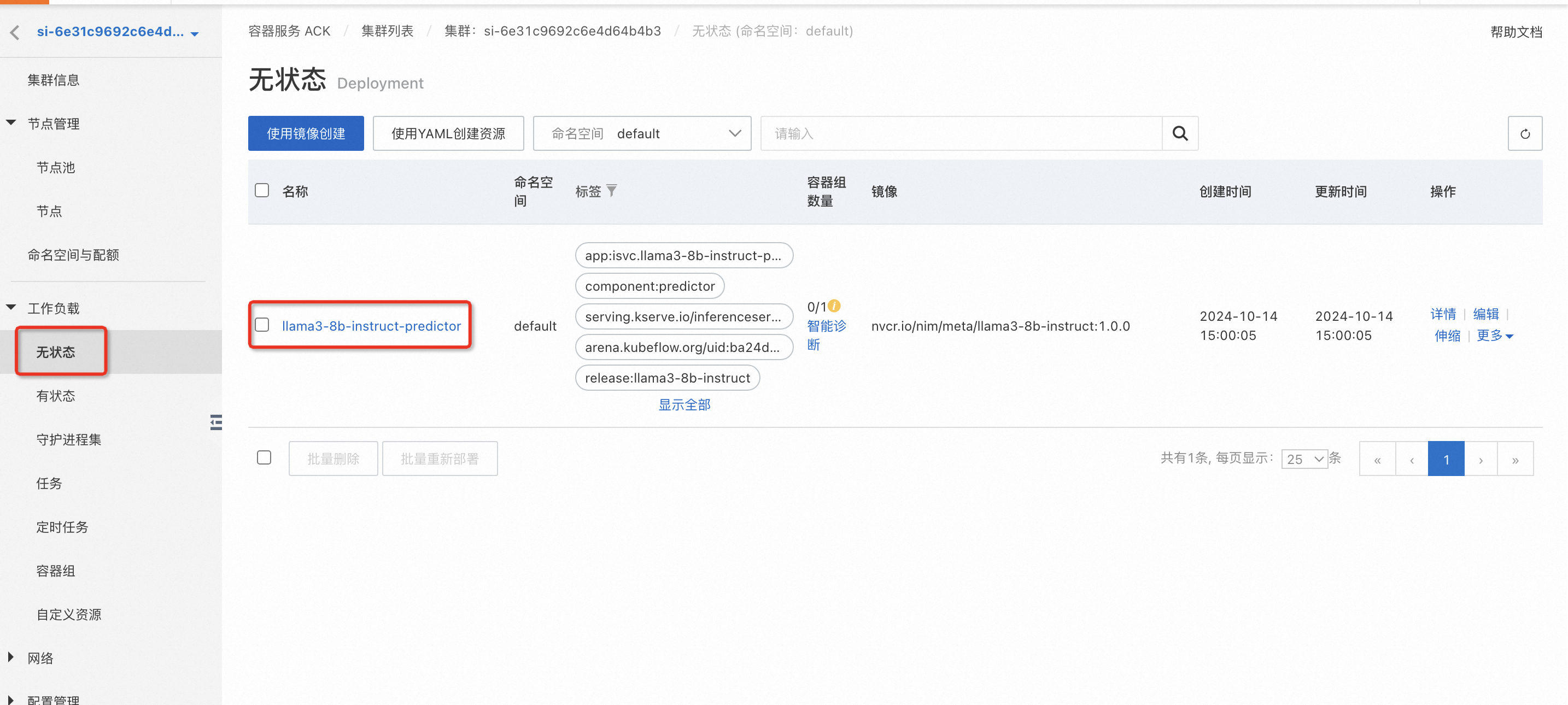Click 容器服务 ACK breadcrumb
The height and width of the screenshot is (705, 1568).
point(289,31)
